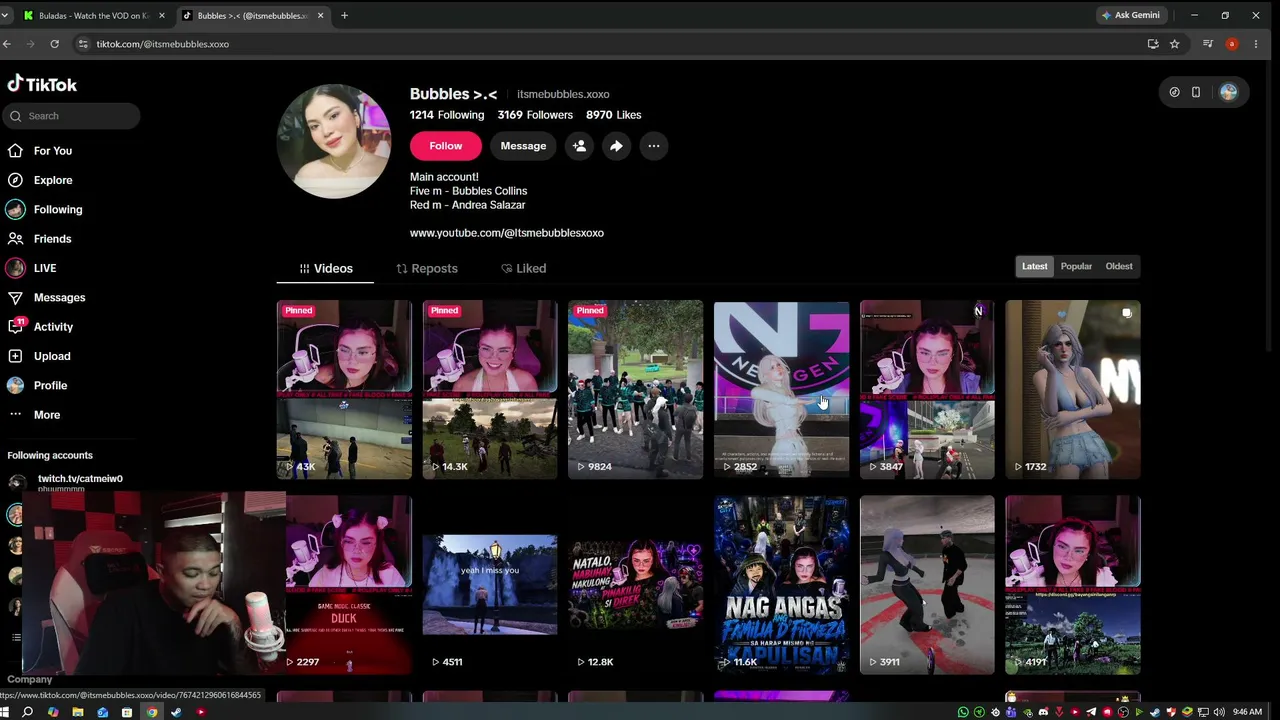Open the Chrome profile avatar
Viewport: 1280px width, 720px height.
(1232, 44)
